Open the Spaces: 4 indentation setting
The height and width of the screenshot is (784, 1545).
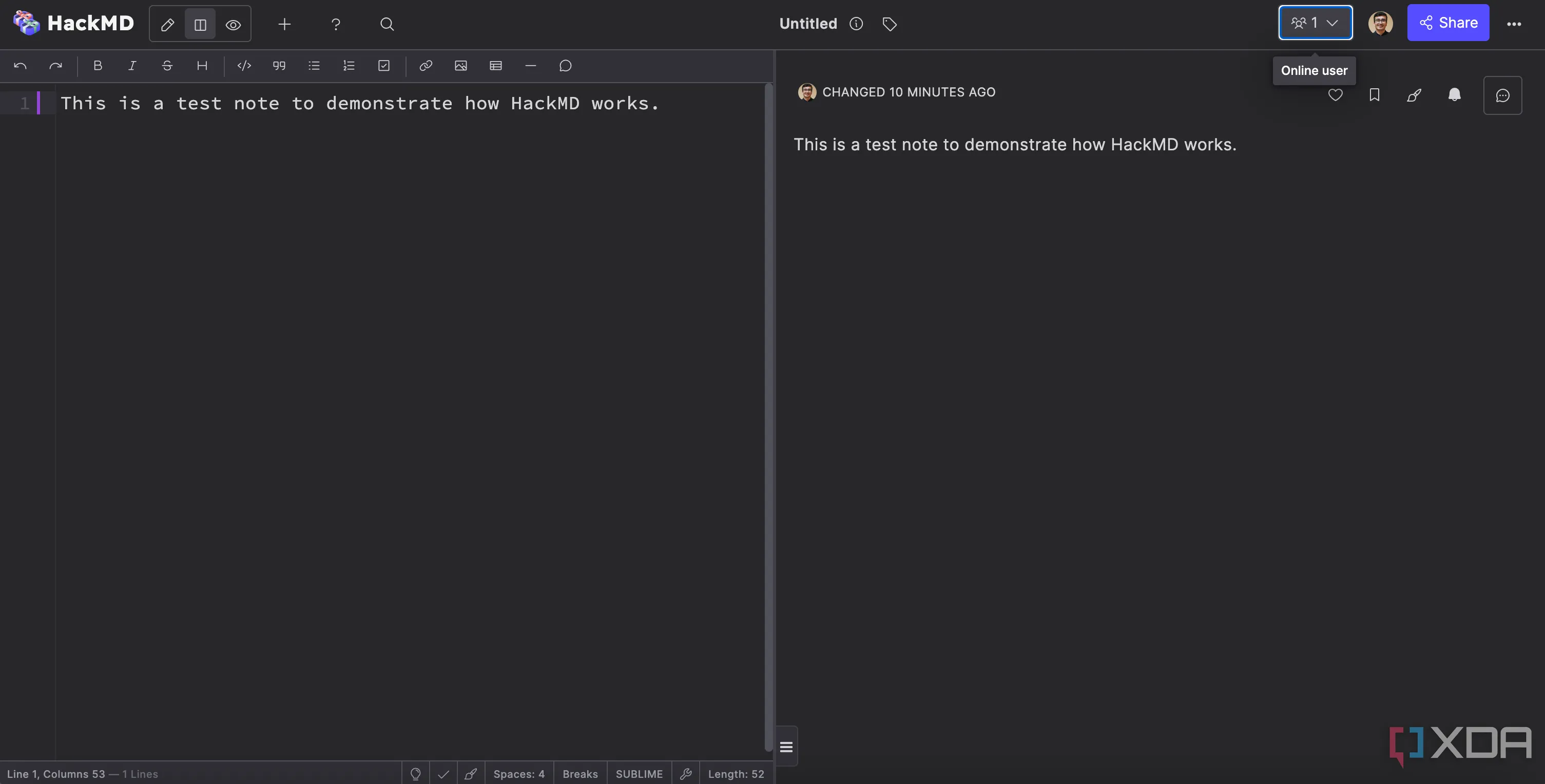(x=518, y=773)
